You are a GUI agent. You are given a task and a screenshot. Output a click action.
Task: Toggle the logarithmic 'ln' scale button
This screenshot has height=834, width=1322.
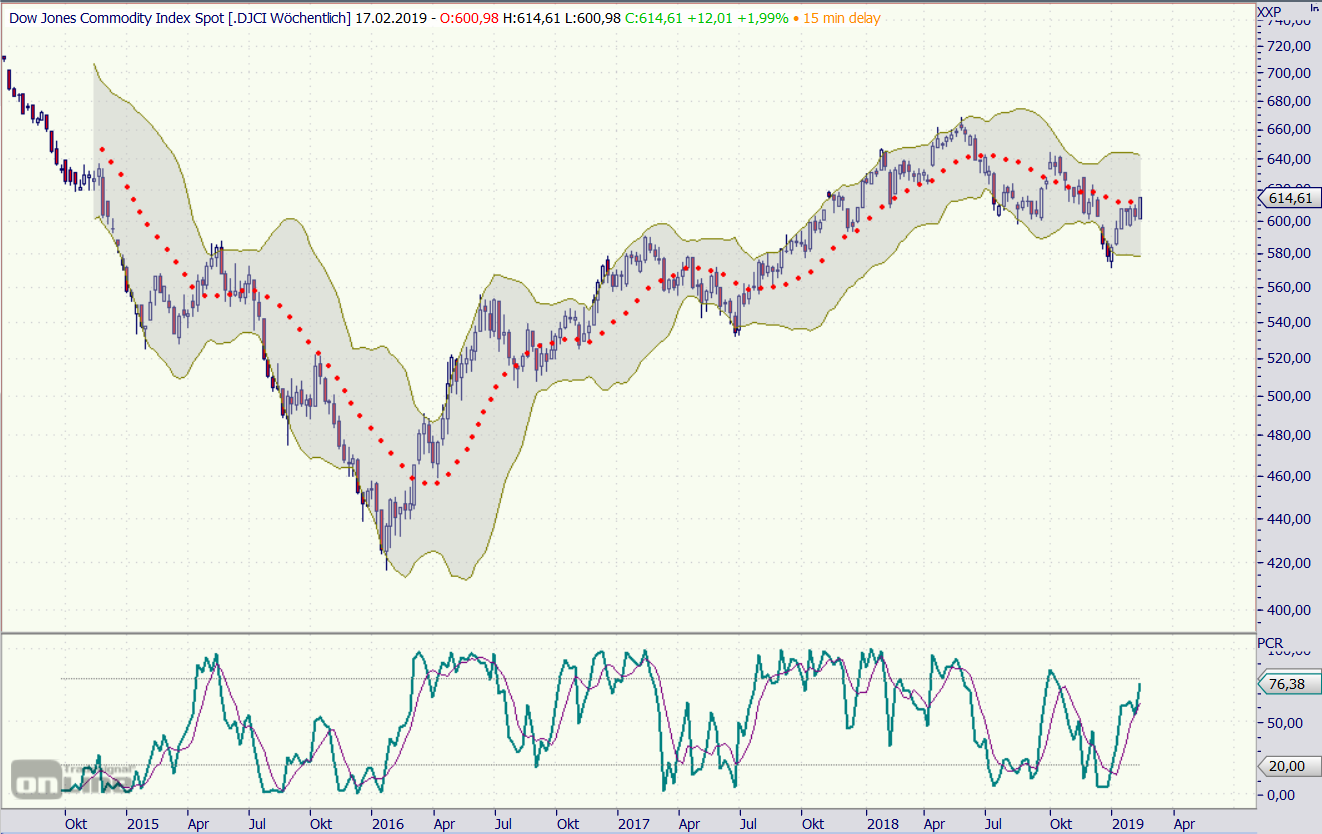[x=1313, y=7]
